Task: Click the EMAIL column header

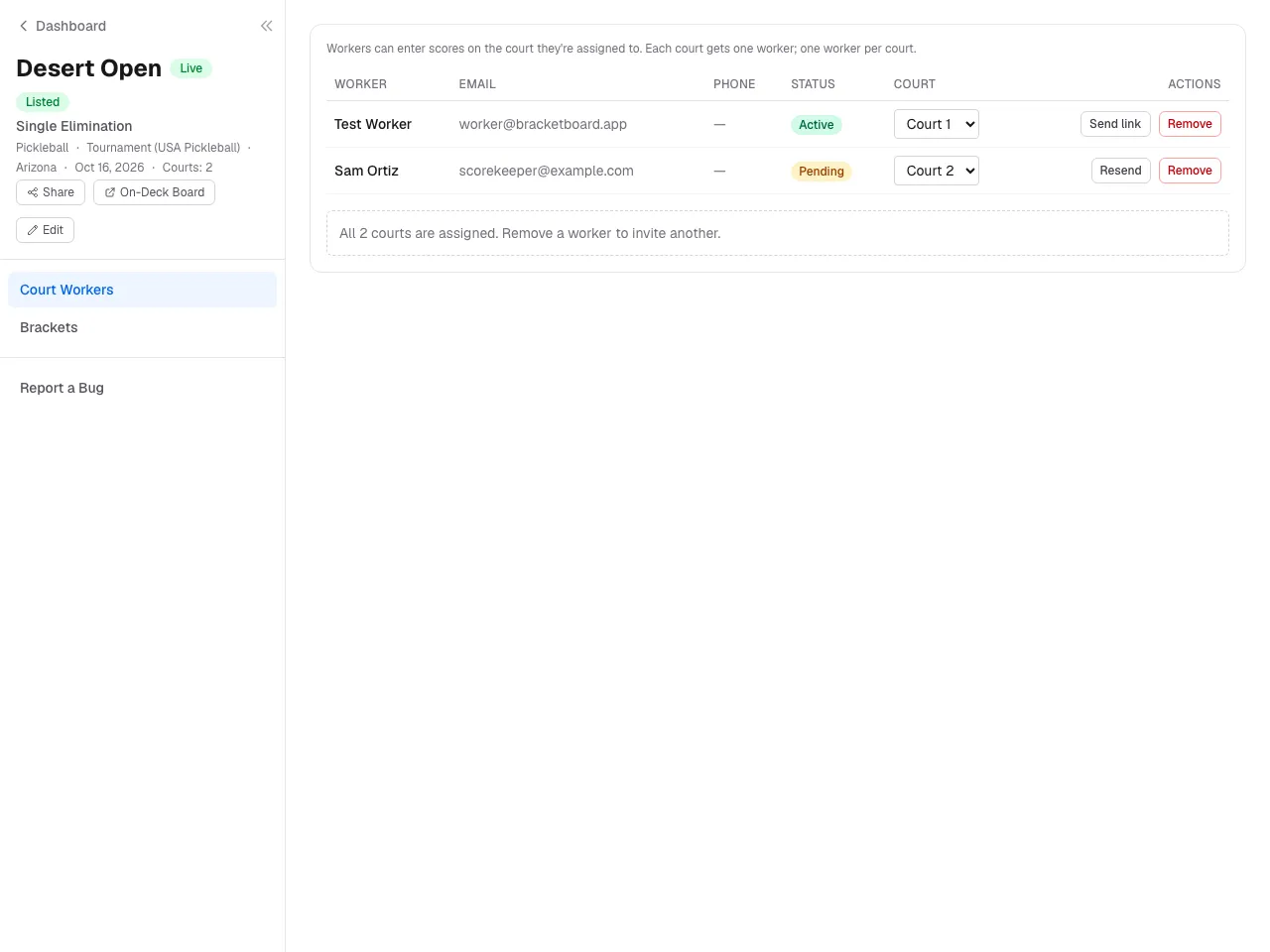Action: pyautogui.click(x=477, y=84)
